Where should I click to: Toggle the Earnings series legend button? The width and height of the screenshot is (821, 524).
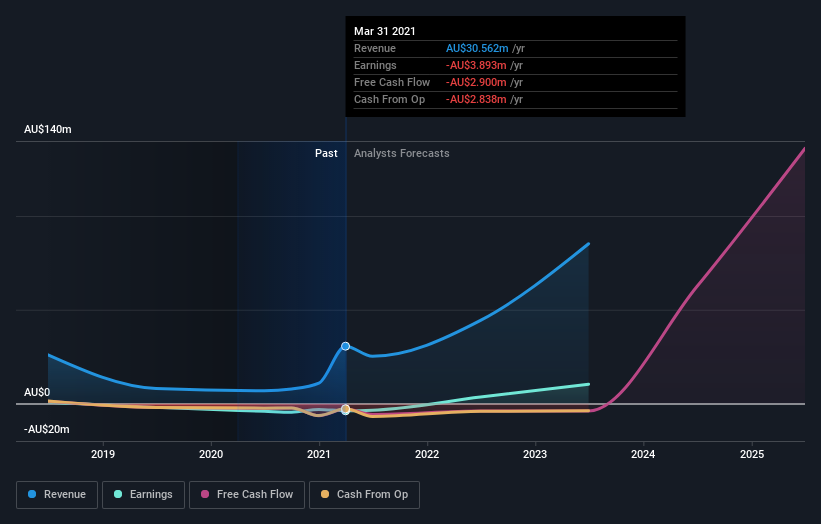[x=143, y=495]
